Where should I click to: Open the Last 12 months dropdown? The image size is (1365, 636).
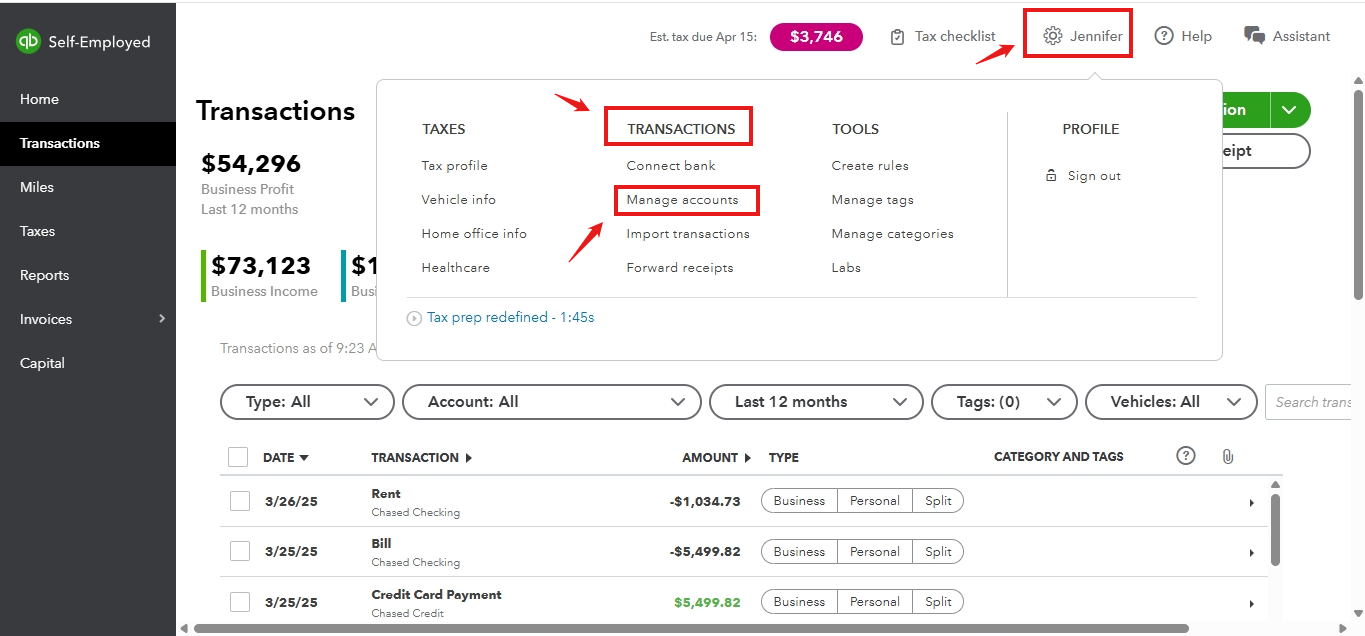(816, 402)
